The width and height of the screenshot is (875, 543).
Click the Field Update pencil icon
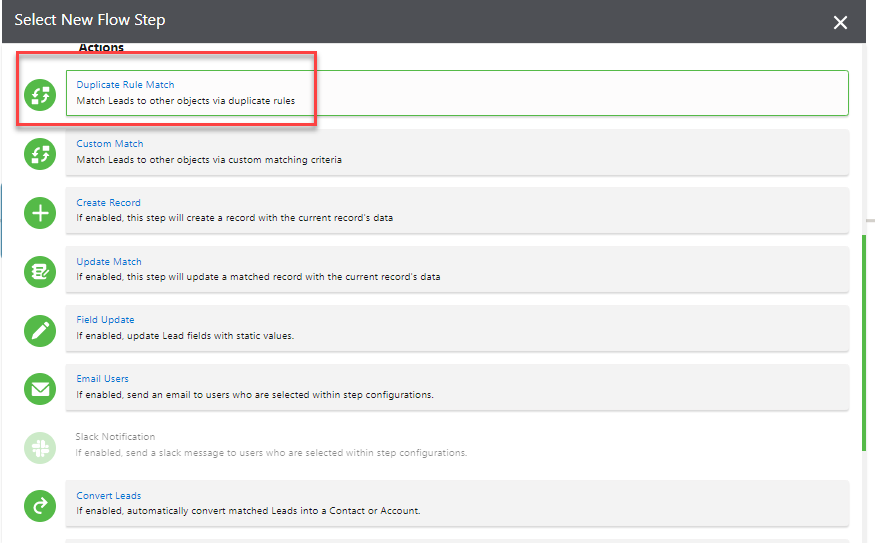[x=40, y=330]
